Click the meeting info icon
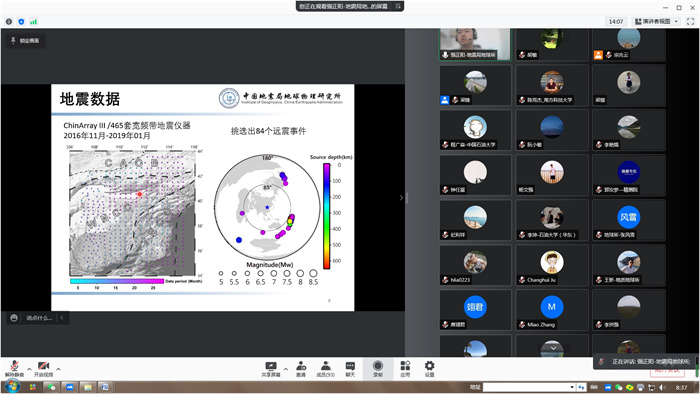 pyautogui.click(x=9, y=21)
